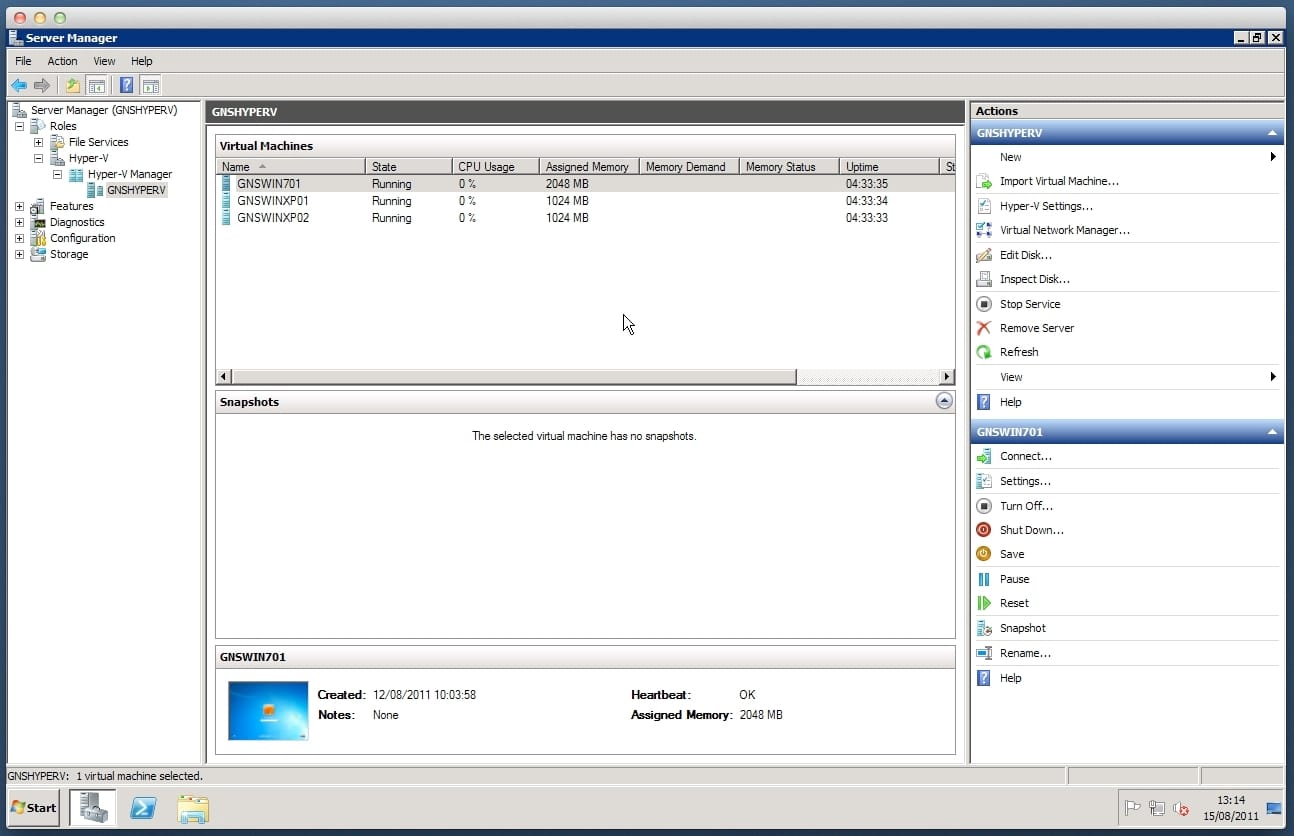
Task: Collapse the Snapshots section chevron
Action: click(944, 401)
